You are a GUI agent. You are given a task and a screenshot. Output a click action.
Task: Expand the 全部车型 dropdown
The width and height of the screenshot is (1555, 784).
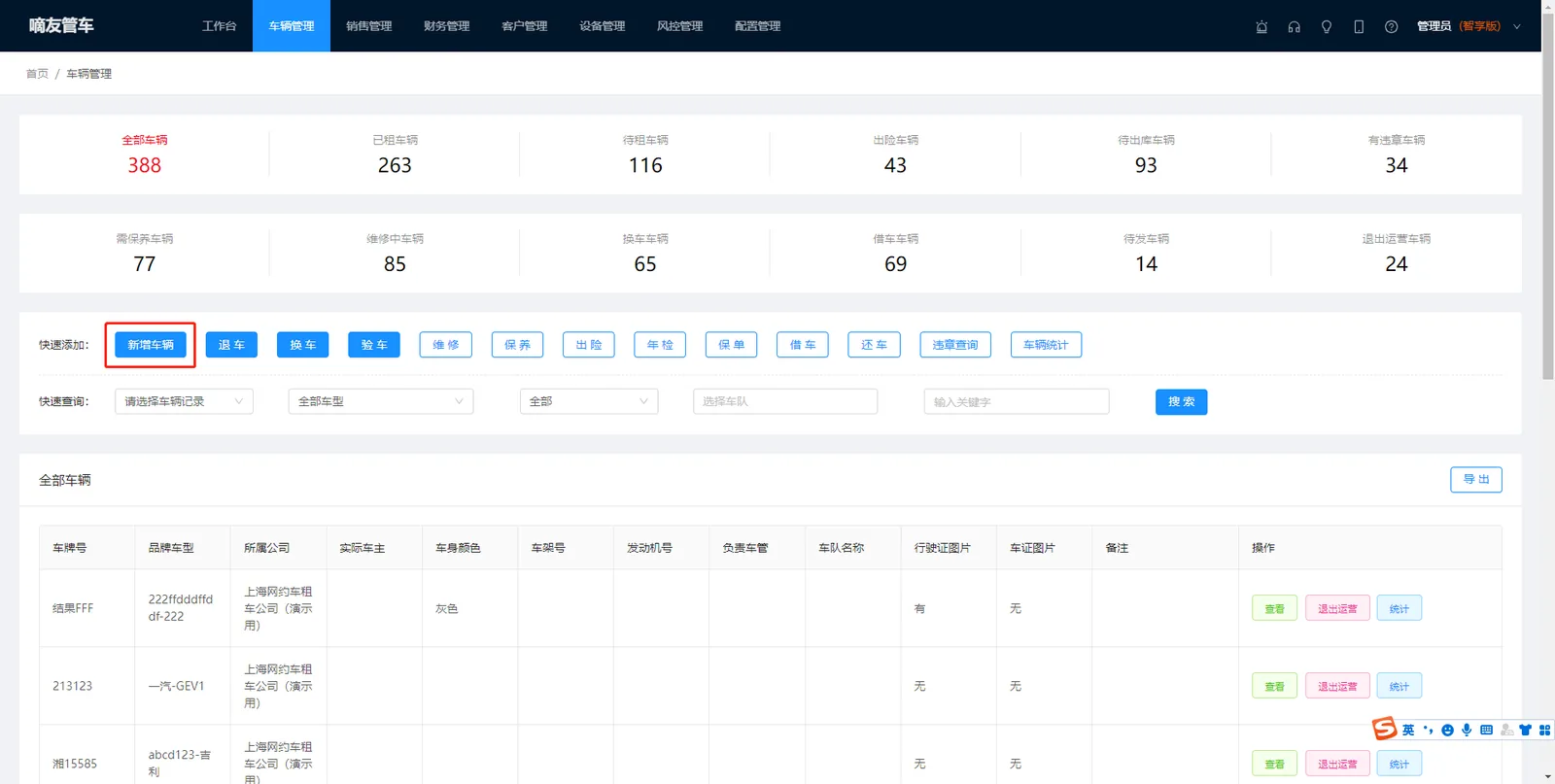381,401
